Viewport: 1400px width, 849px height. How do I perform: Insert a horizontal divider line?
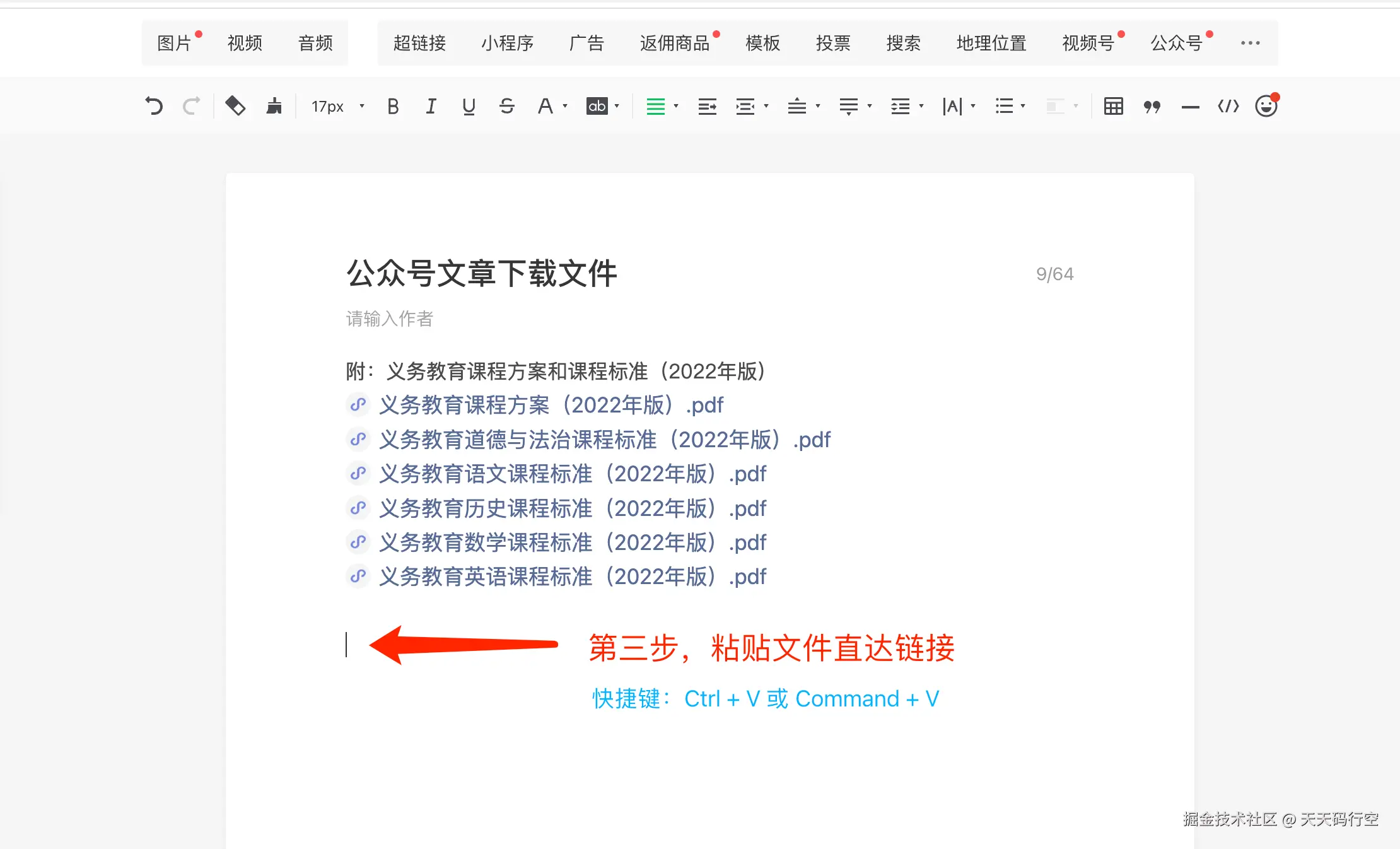(x=1190, y=107)
